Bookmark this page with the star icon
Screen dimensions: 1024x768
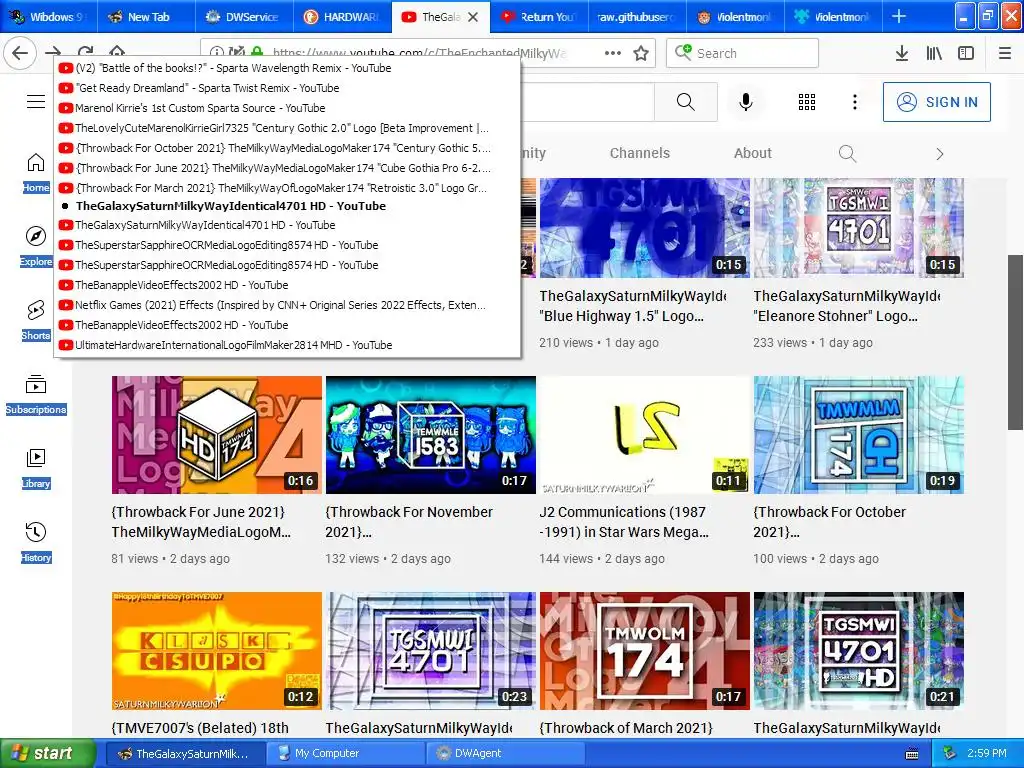[641, 54]
